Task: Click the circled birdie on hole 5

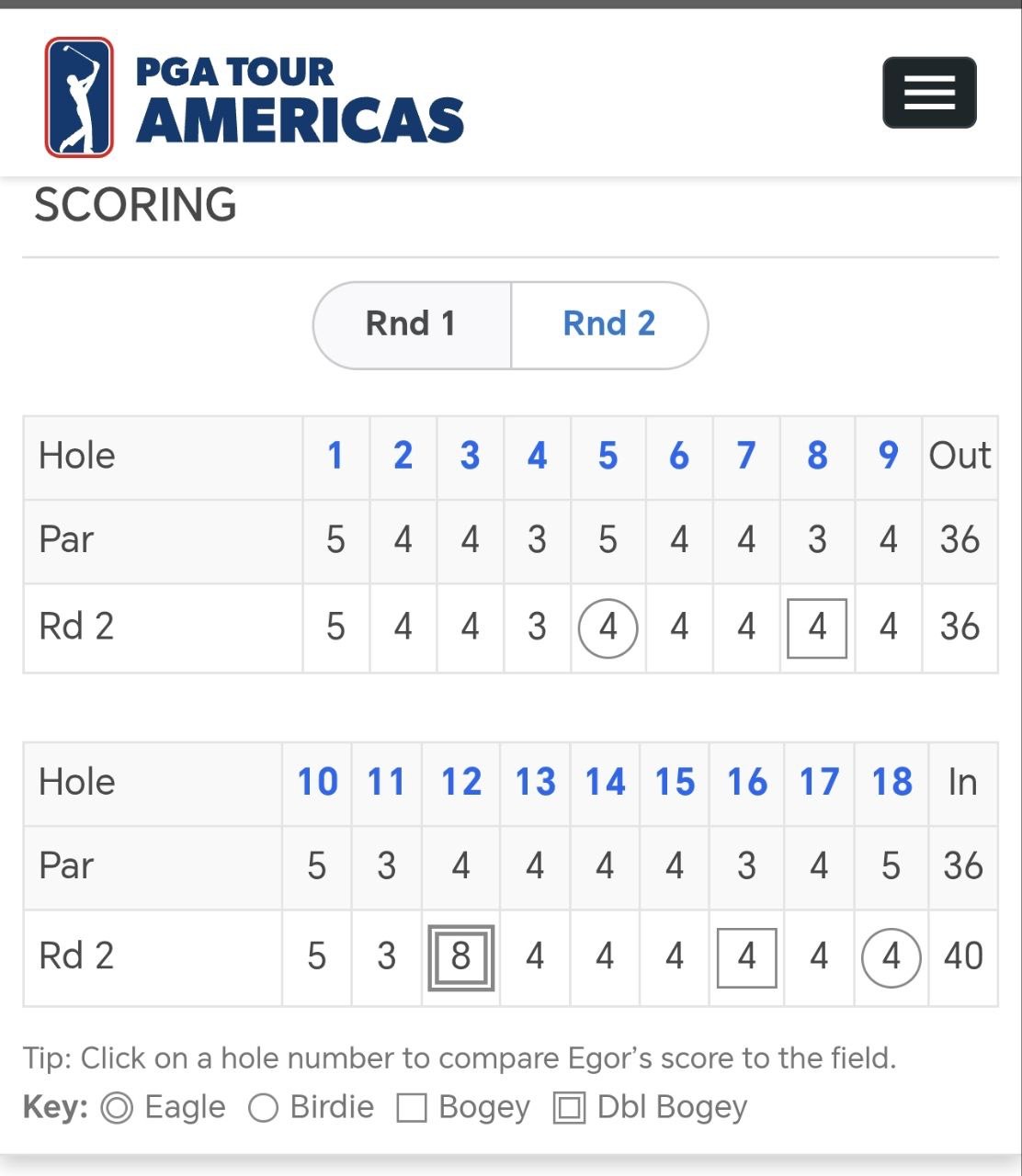Action: coord(608,628)
